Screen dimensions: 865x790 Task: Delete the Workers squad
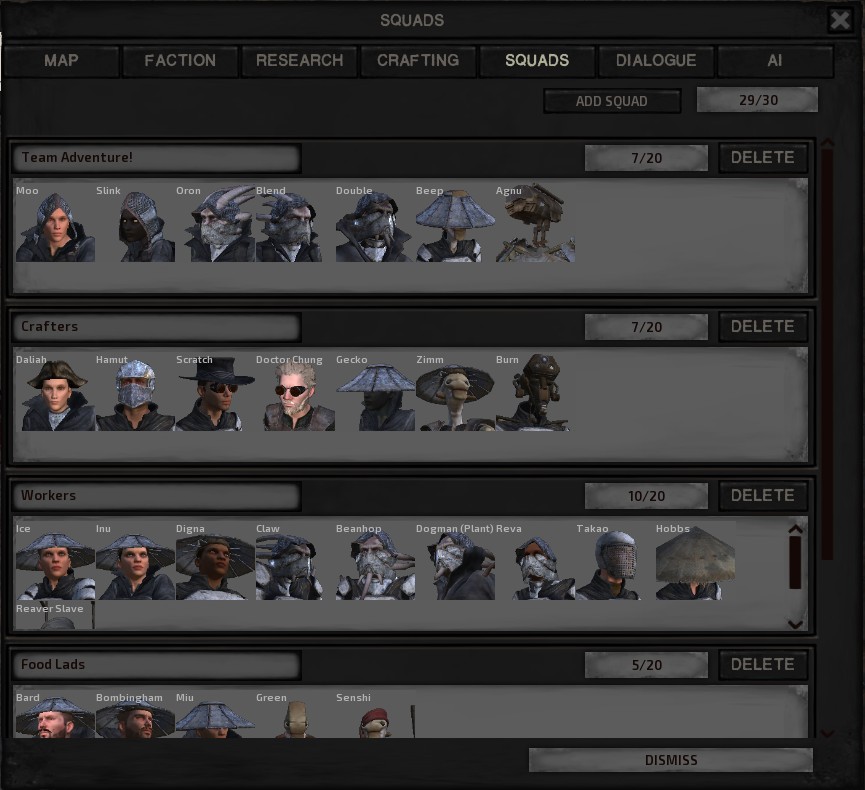762,495
